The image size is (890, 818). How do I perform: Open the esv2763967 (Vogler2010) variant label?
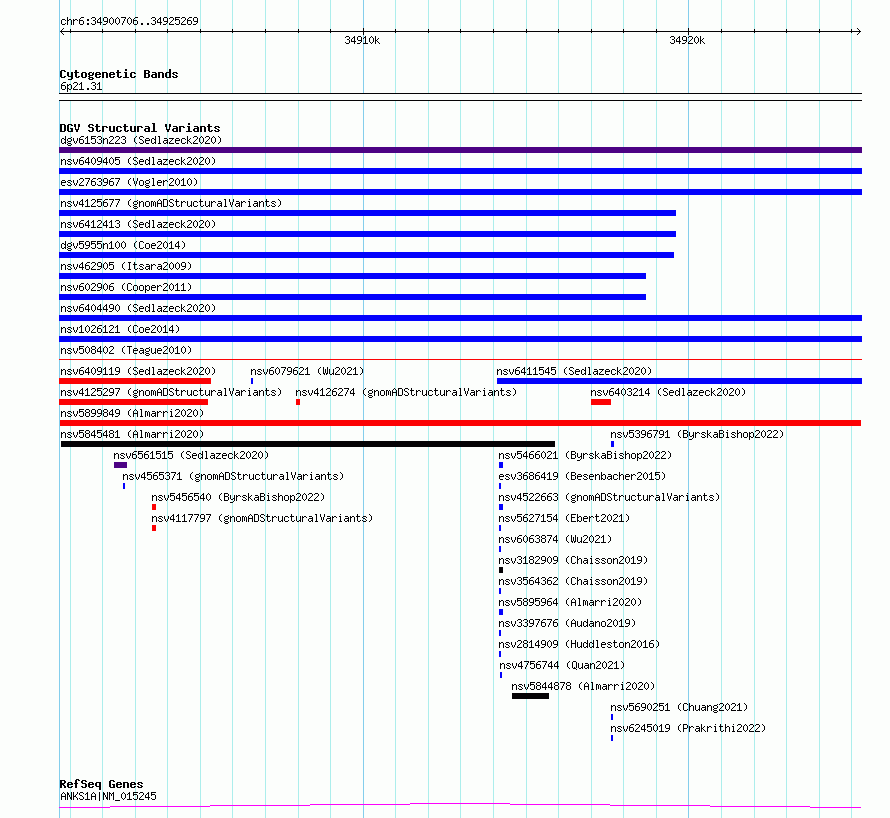pos(129,182)
